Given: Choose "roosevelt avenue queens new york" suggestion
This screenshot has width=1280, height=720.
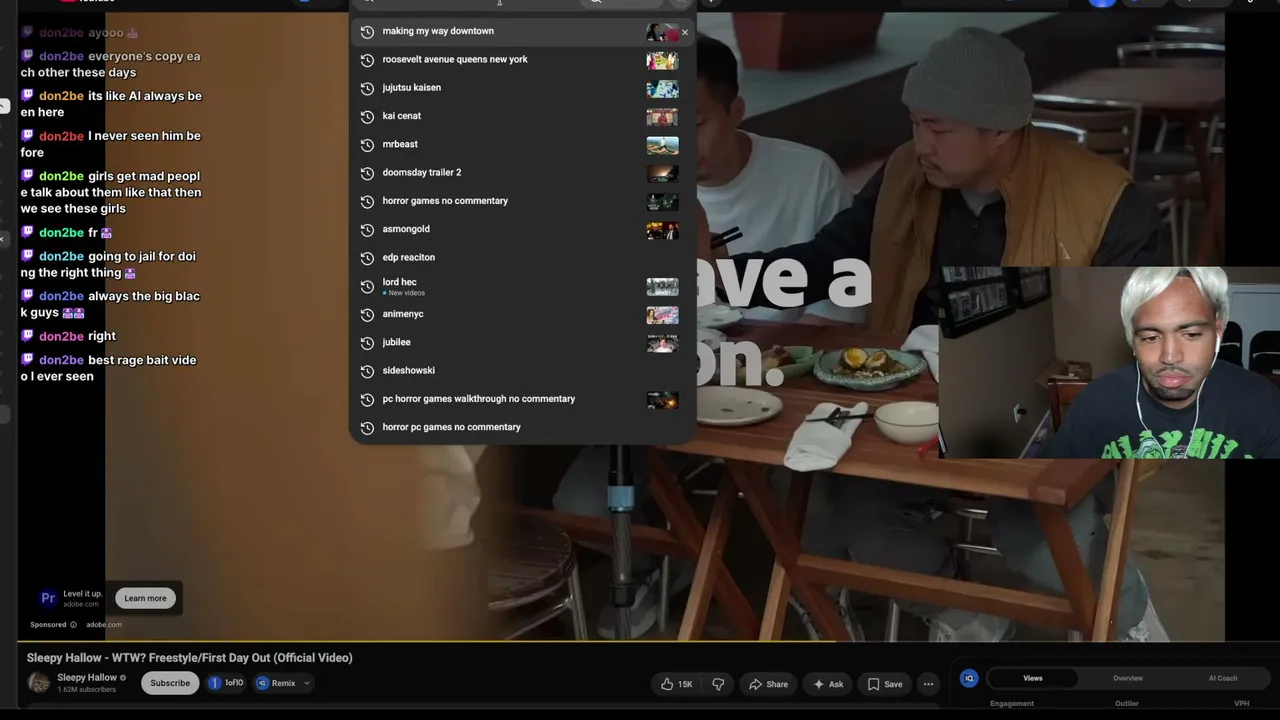Looking at the screenshot, I should (x=522, y=60).
